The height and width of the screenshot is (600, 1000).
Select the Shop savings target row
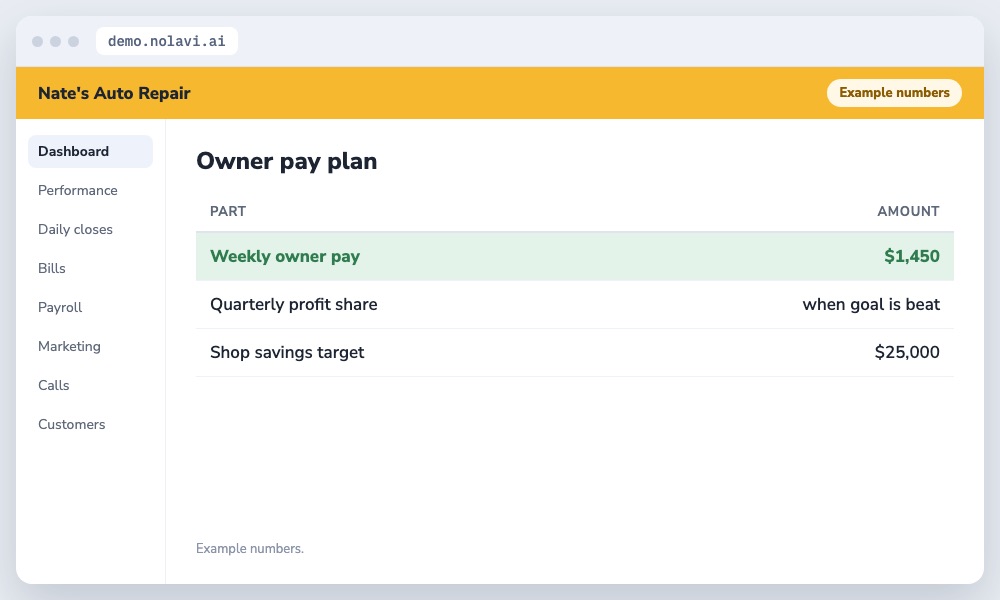[x=575, y=352]
